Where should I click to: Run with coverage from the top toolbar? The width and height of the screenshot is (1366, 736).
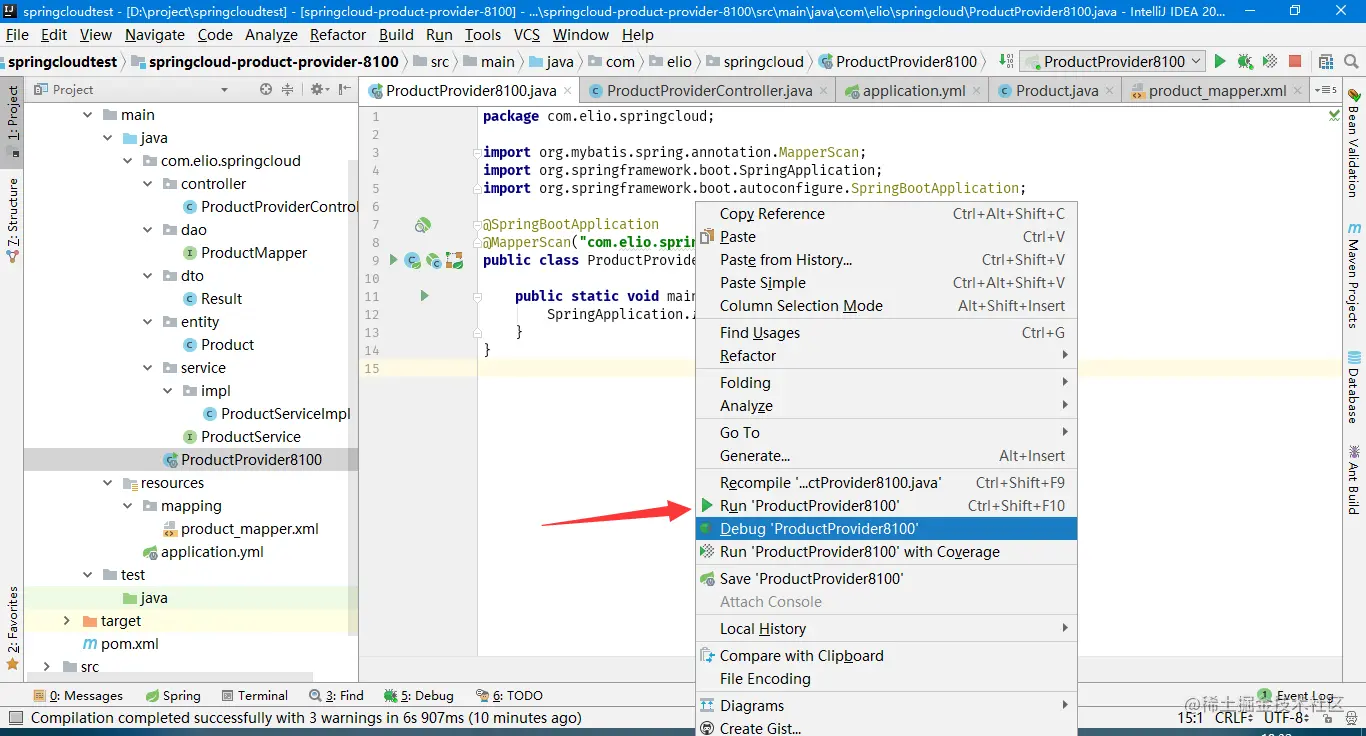tap(1270, 62)
